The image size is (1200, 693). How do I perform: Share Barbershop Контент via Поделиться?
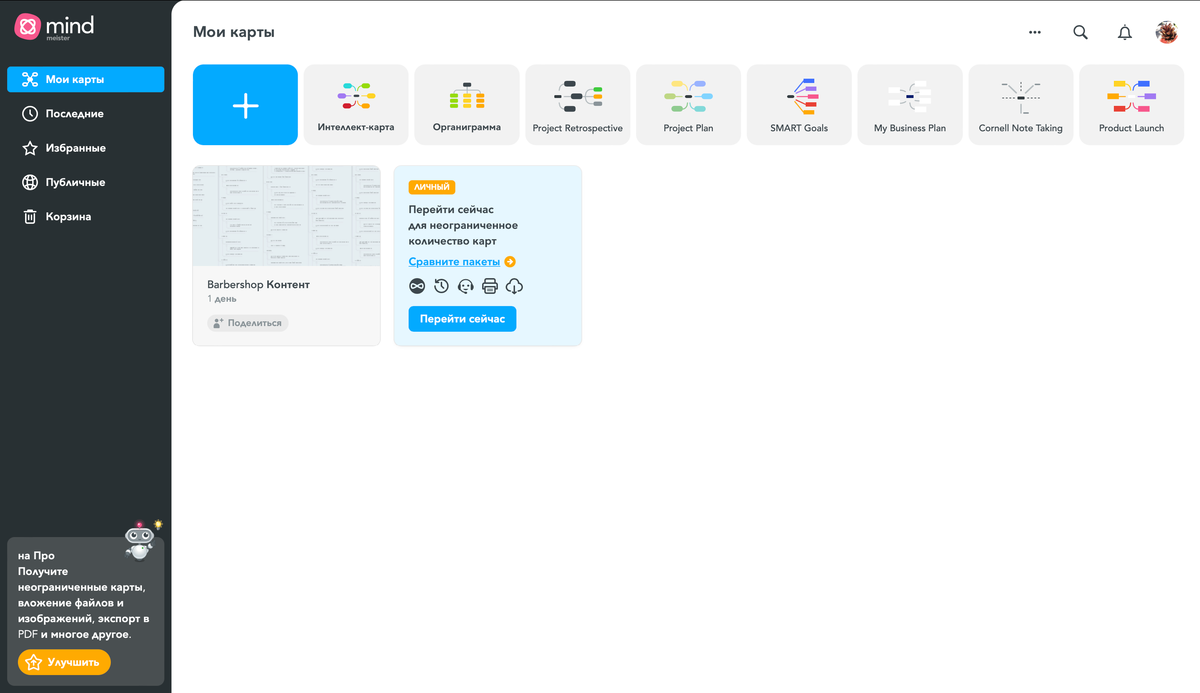tap(247, 322)
